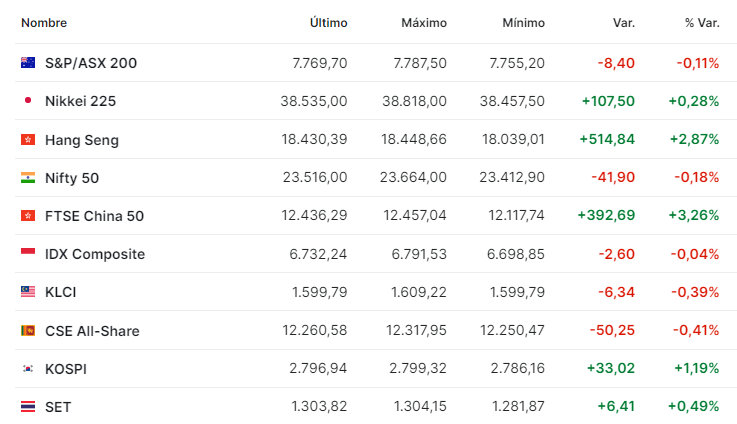737x424 pixels.
Task: Sort by the Último column header
Action: pyautogui.click(x=328, y=22)
